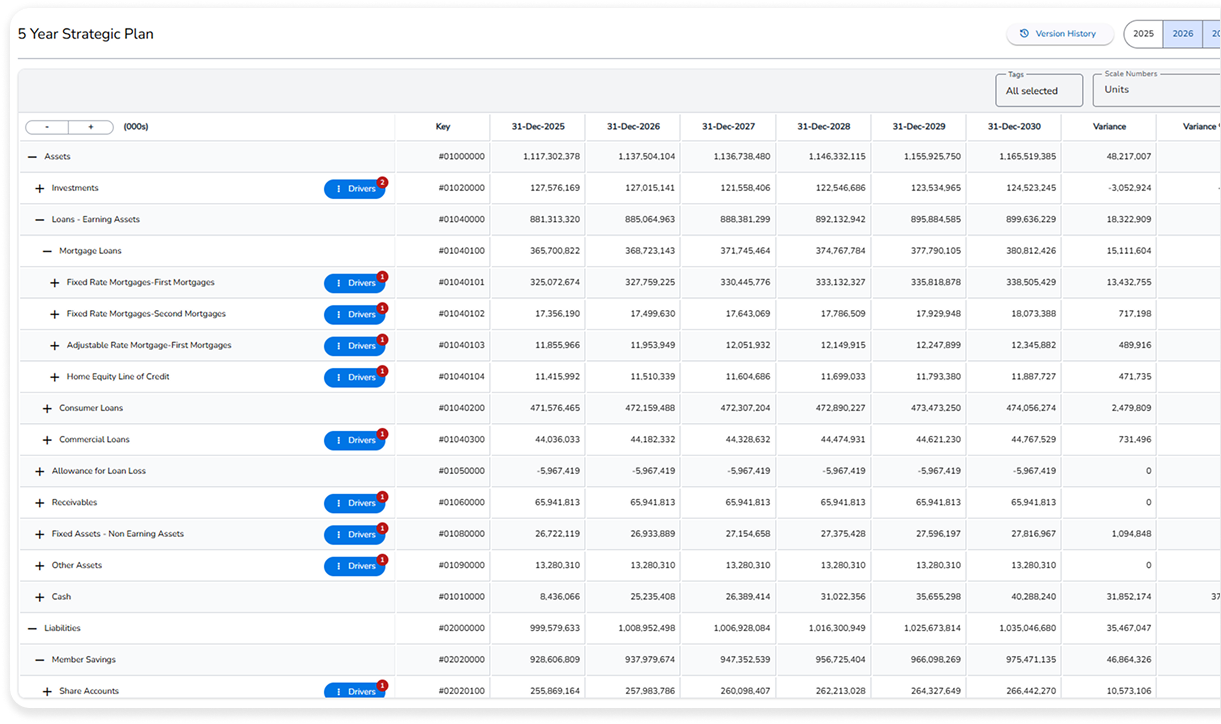Open Drivers for Fixed Assets - Non Earning Assets

354,535
